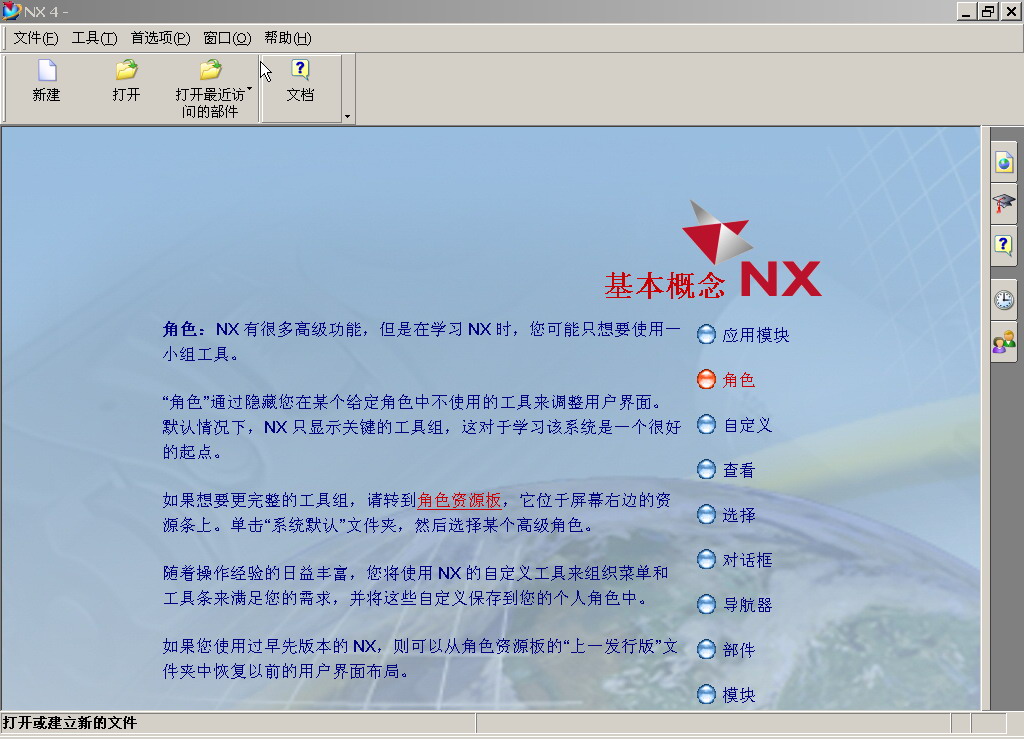Minimize the NX 4 window

tap(967, 11)
